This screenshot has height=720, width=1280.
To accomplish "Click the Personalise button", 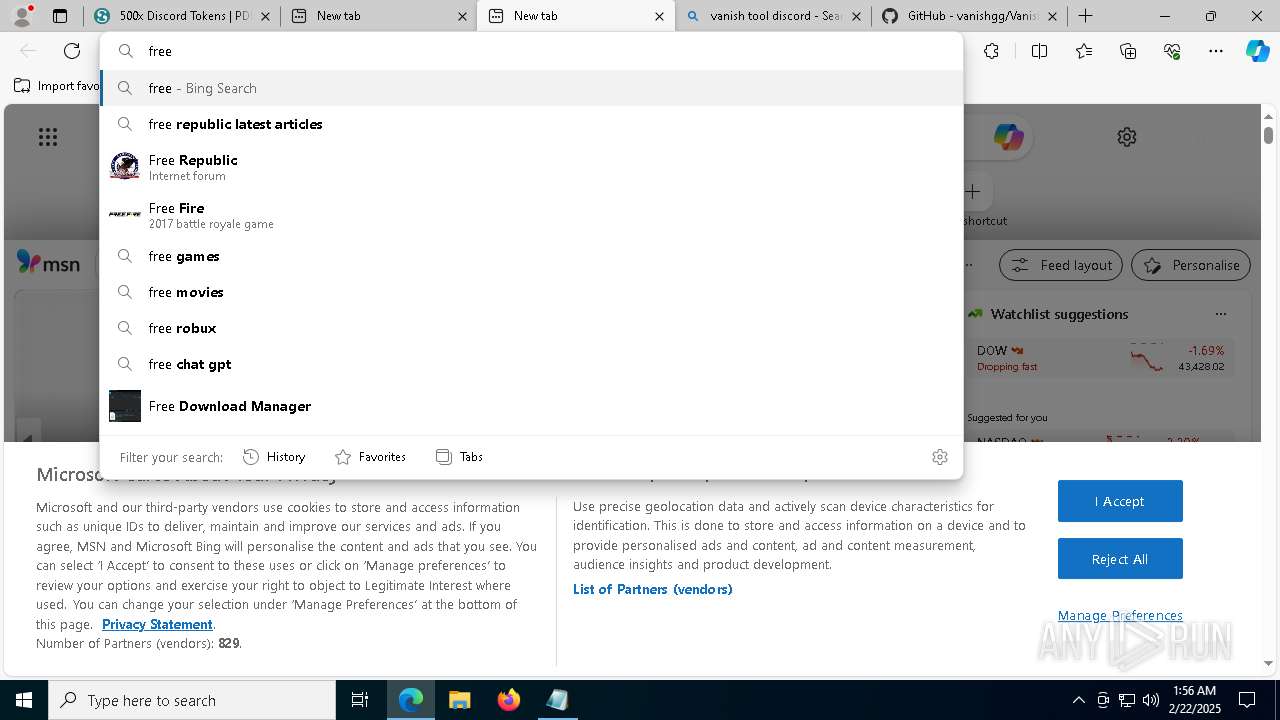I will point(1191,265).
